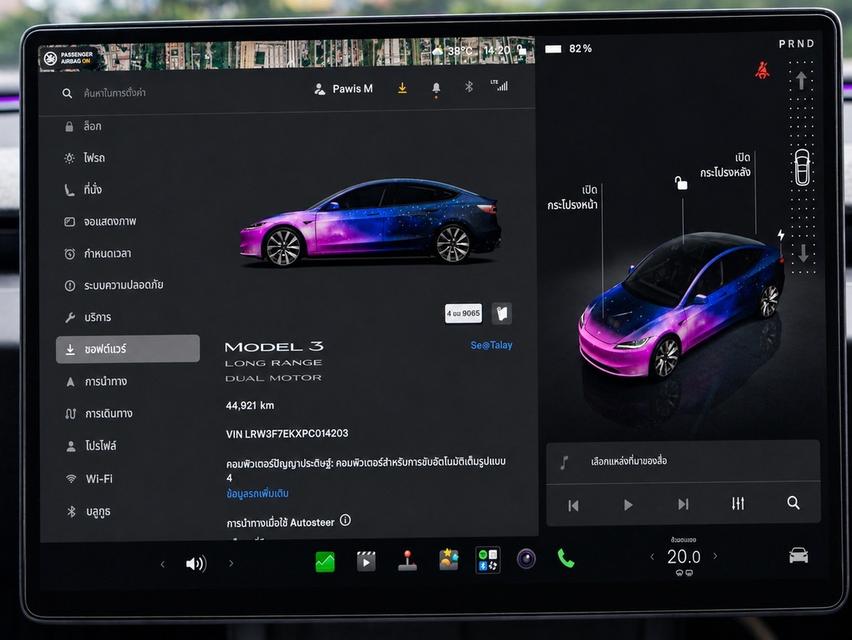852x640 pixels.
Task: Tap the software download icon in header
Action: (x=402, y=87)
